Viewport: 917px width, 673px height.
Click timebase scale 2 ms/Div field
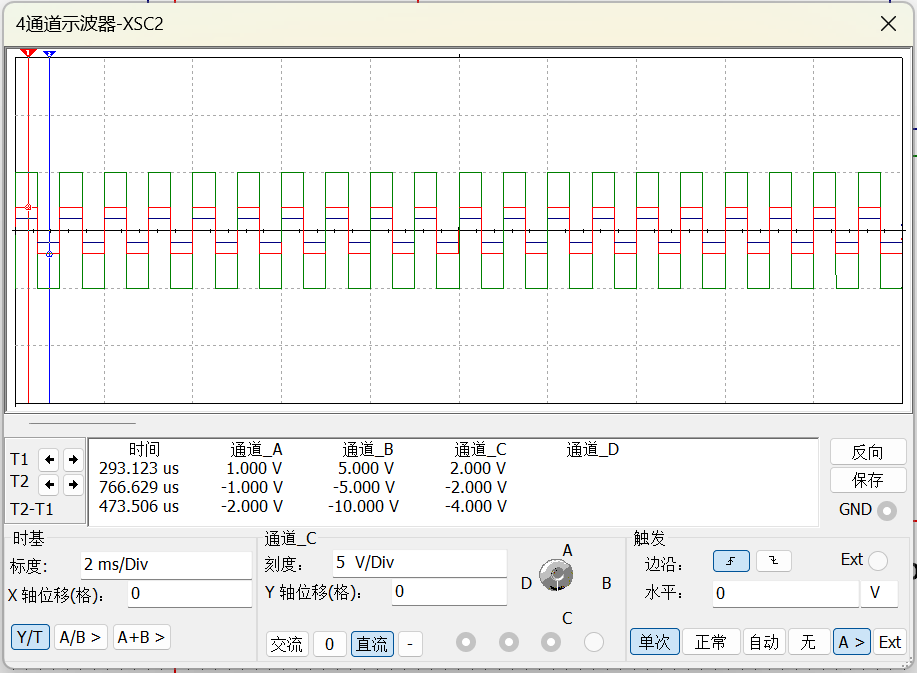166,565
